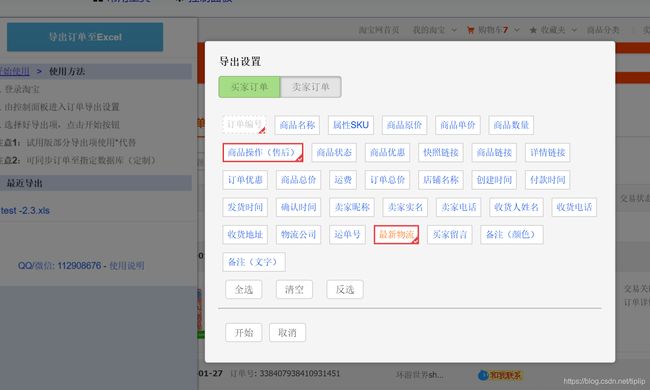Select the 最近导出 section header
The image size is (650, 390).
24,183
